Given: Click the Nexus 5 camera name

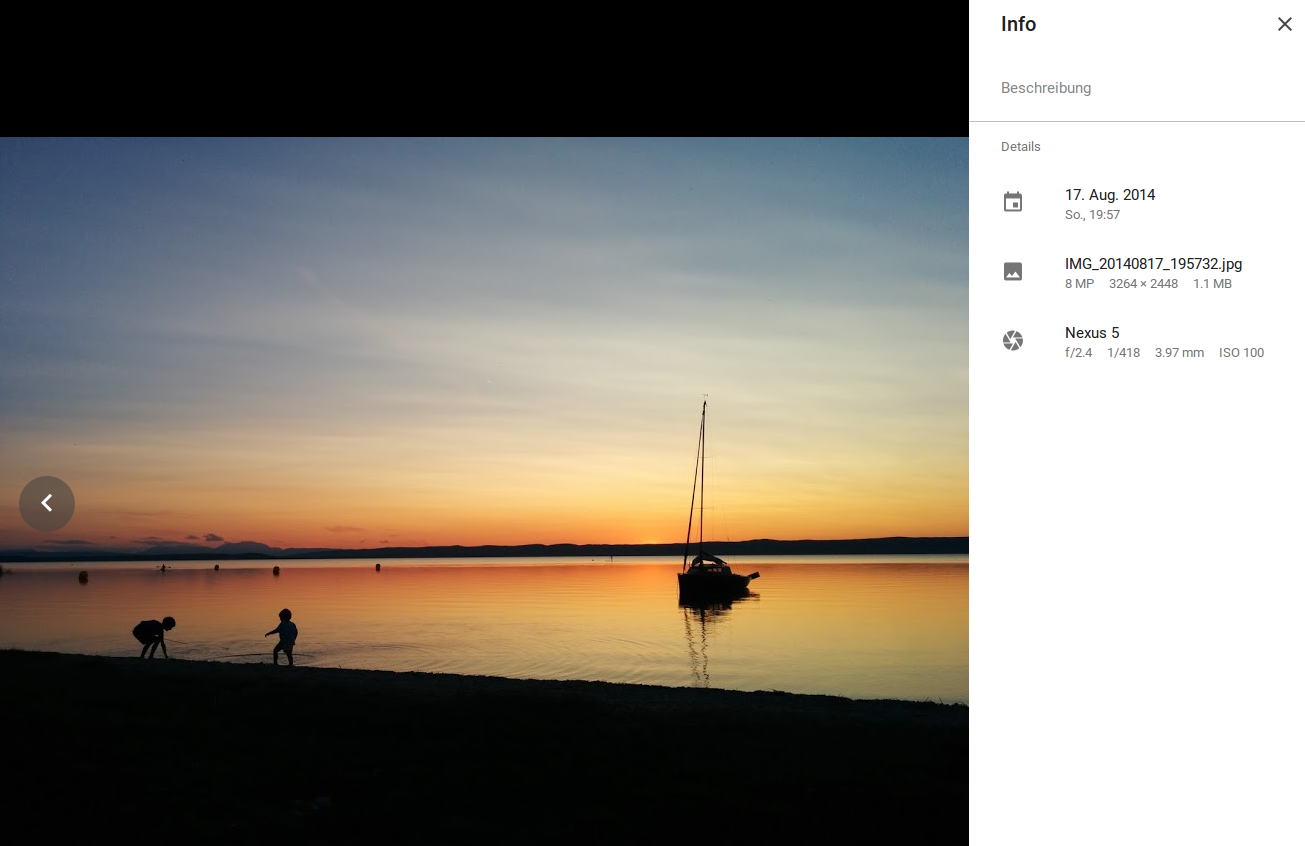Looking at the screenshot, I should (1092, 333).
